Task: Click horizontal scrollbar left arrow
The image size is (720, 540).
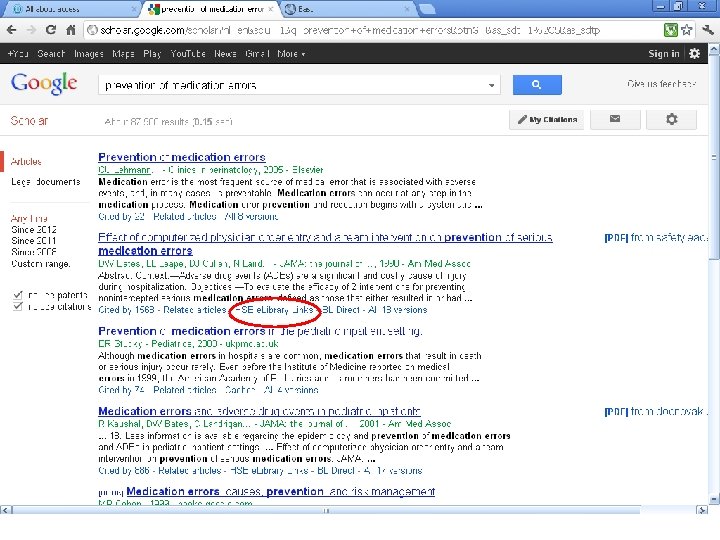Action: coord(6,510)
